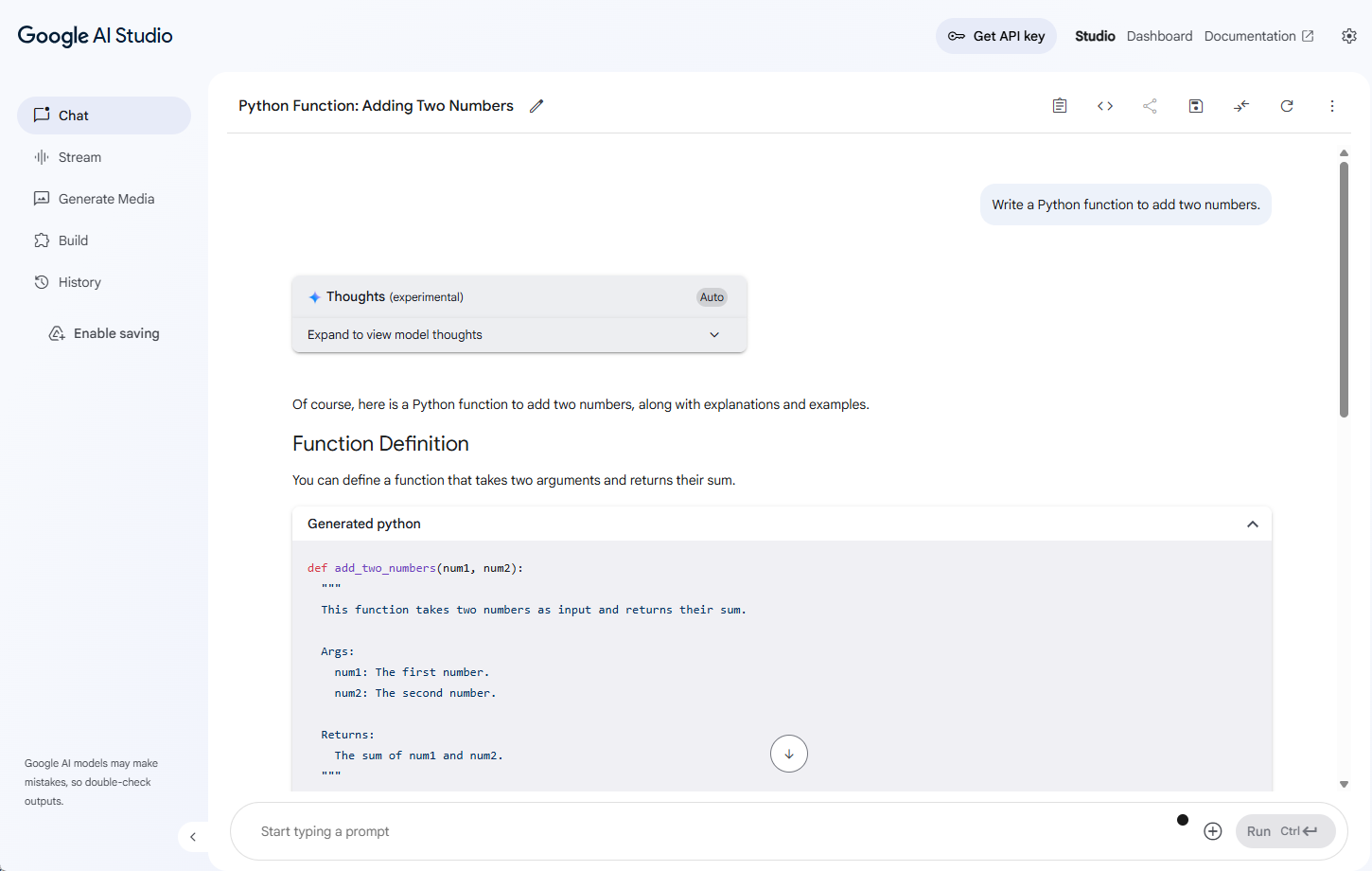This screenshot has width=1372, height=871.
Task: Click the Function Definition heading
Action: (x=380, y=444)
